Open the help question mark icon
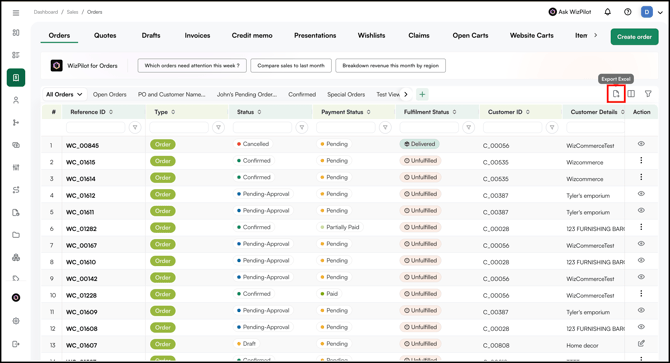This screenshot has width=670, height=363. pos(627,12)
